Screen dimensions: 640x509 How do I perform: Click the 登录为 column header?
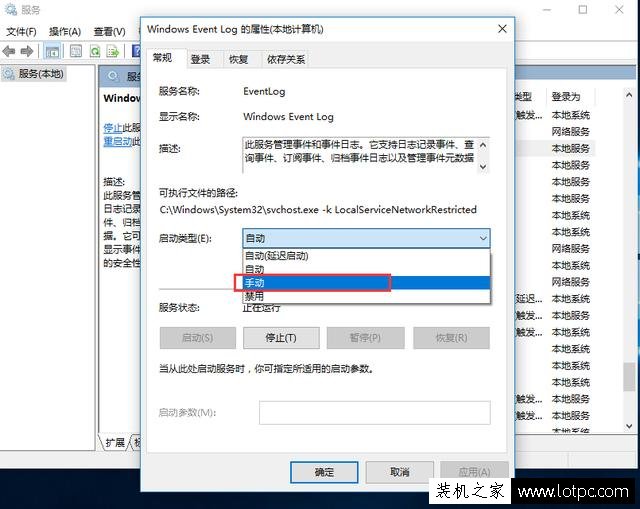click(x=566, y=97)
